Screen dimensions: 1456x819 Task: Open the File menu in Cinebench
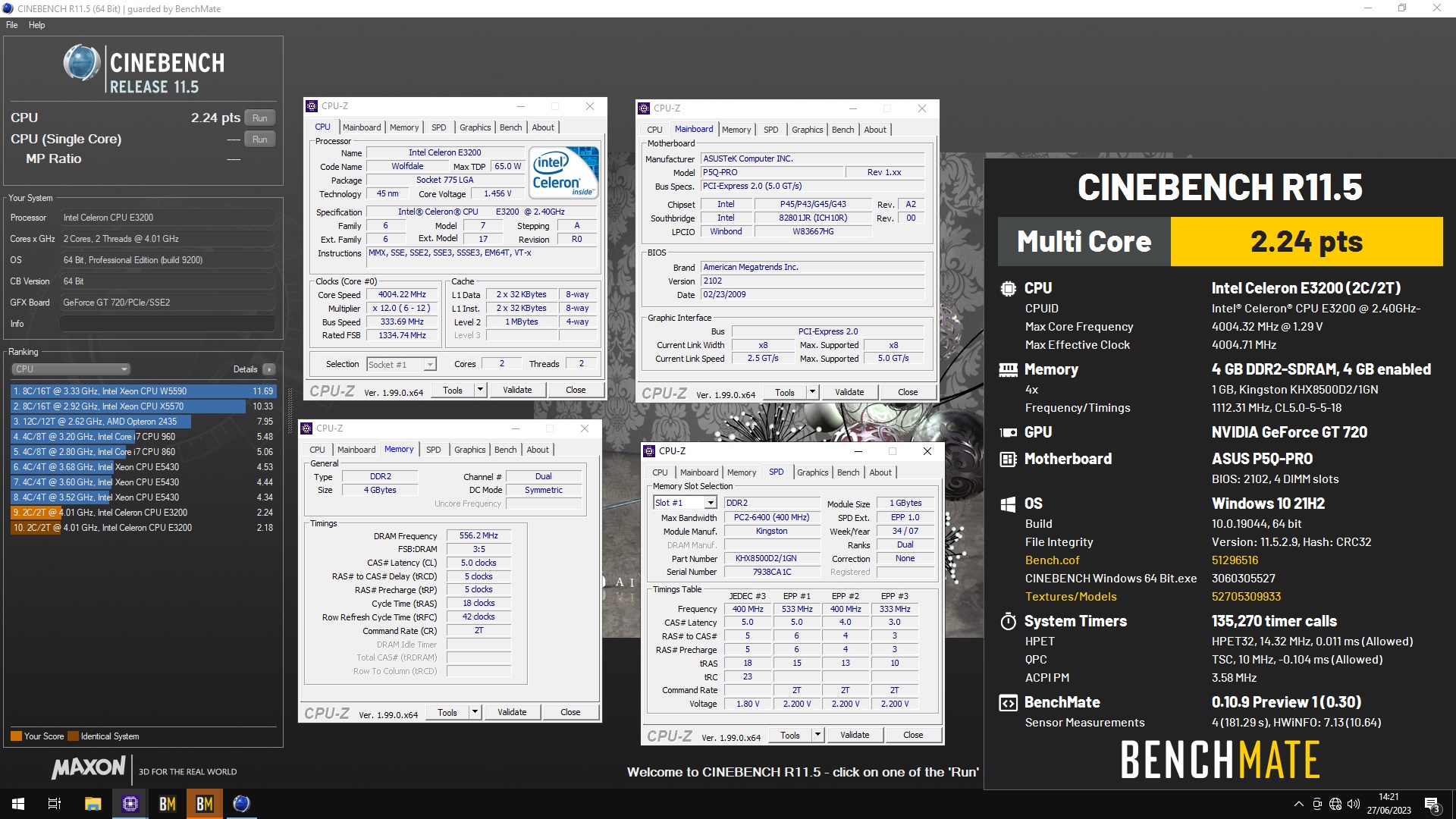click(x=12, y=25)
